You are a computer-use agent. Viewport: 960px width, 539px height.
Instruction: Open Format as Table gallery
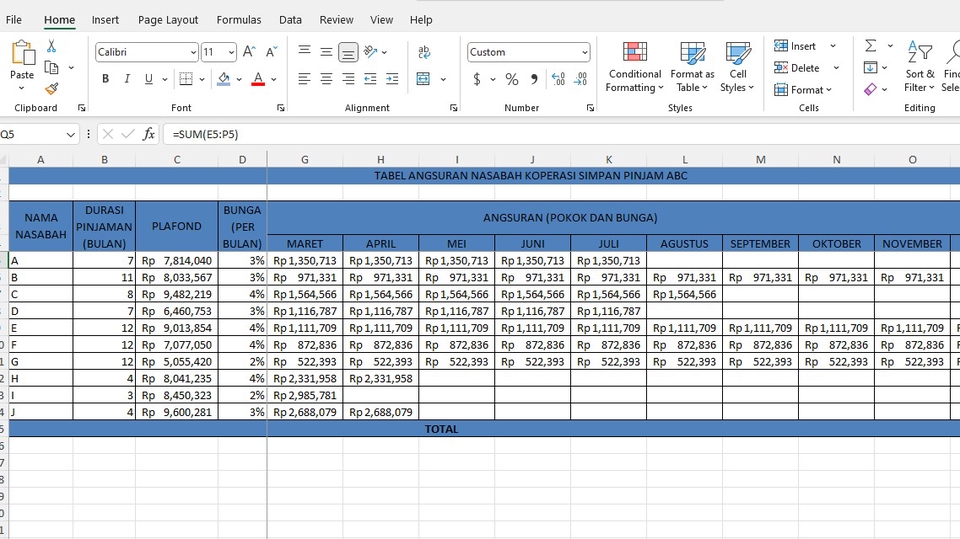(x=692, y=67)
